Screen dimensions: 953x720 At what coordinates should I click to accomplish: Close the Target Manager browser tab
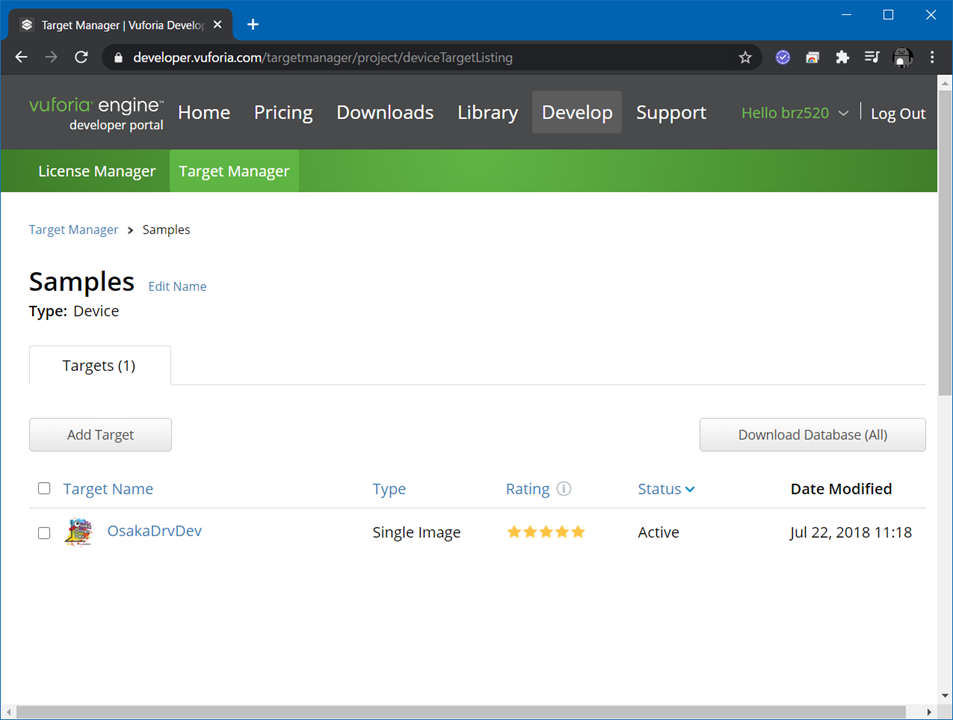click(218, 25)
